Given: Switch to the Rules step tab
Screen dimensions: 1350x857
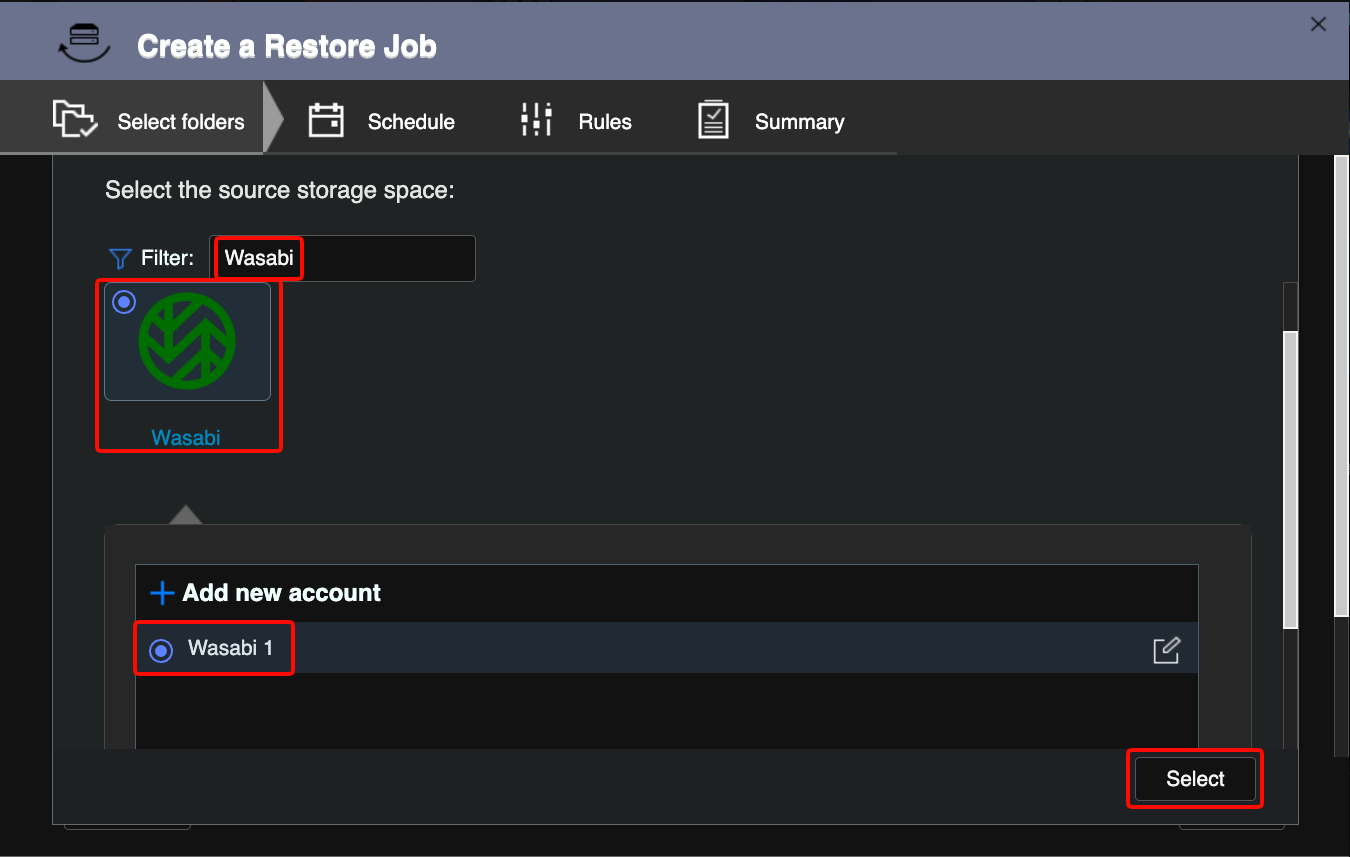Looking at the screenshot, I should coord(577,121).
